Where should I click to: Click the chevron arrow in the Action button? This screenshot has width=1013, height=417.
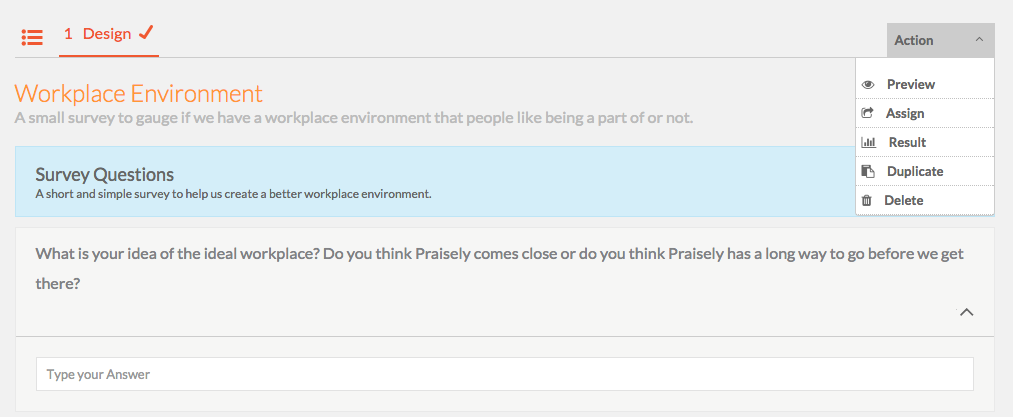click(979, 39)
